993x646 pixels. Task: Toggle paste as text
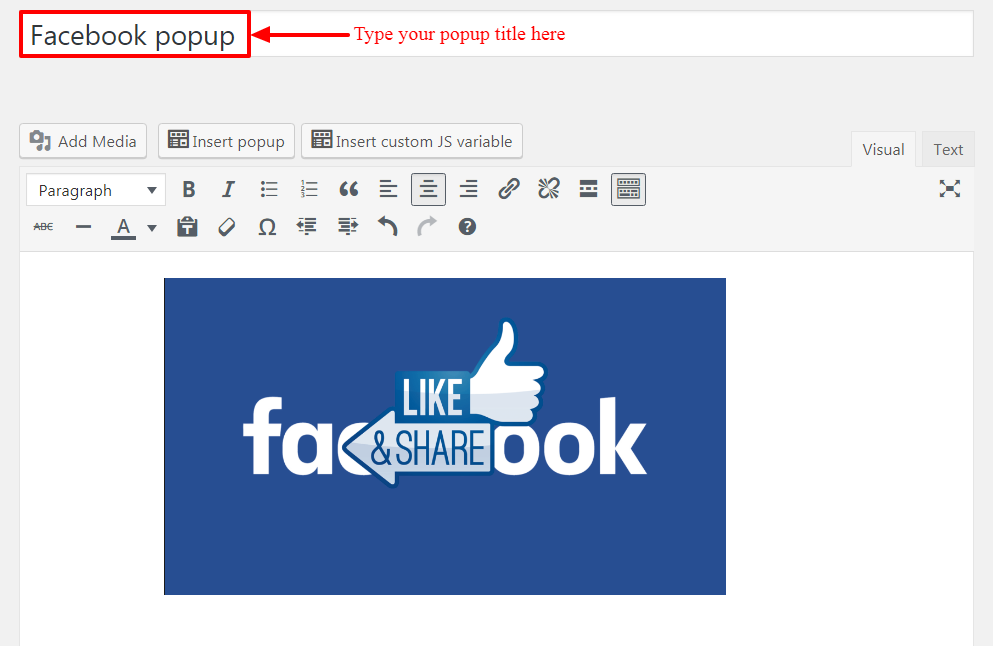click(x=187, y=227)
